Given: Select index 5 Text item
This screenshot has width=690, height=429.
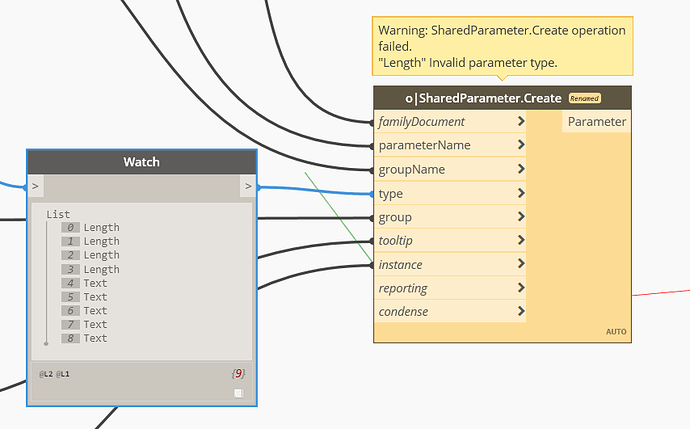Looking at the screenshot, I should (x=84, y=297).
